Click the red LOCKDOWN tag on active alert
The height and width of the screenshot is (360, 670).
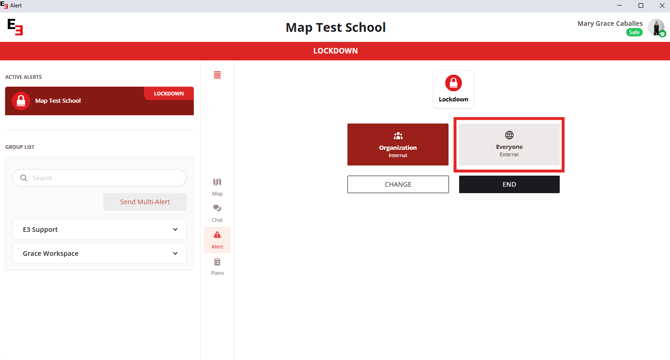pos(169,94)
